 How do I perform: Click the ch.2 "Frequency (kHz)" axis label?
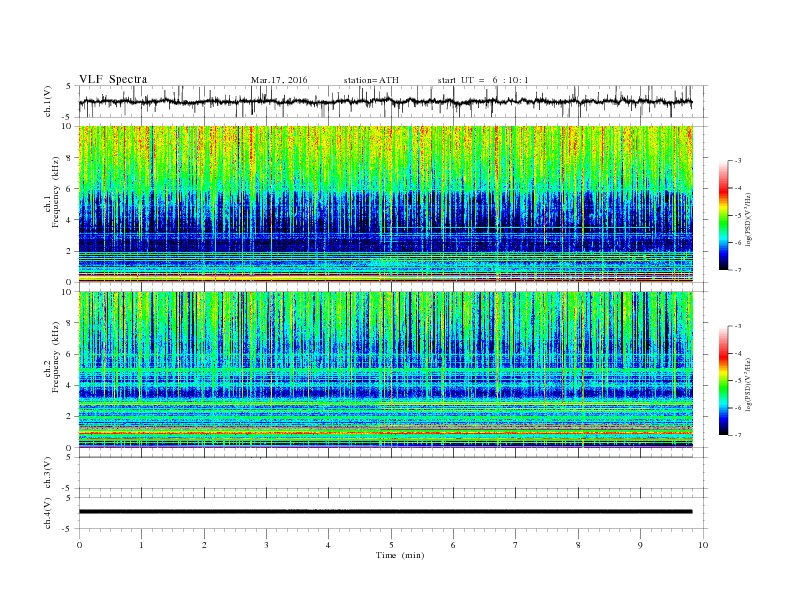point(55,357)
